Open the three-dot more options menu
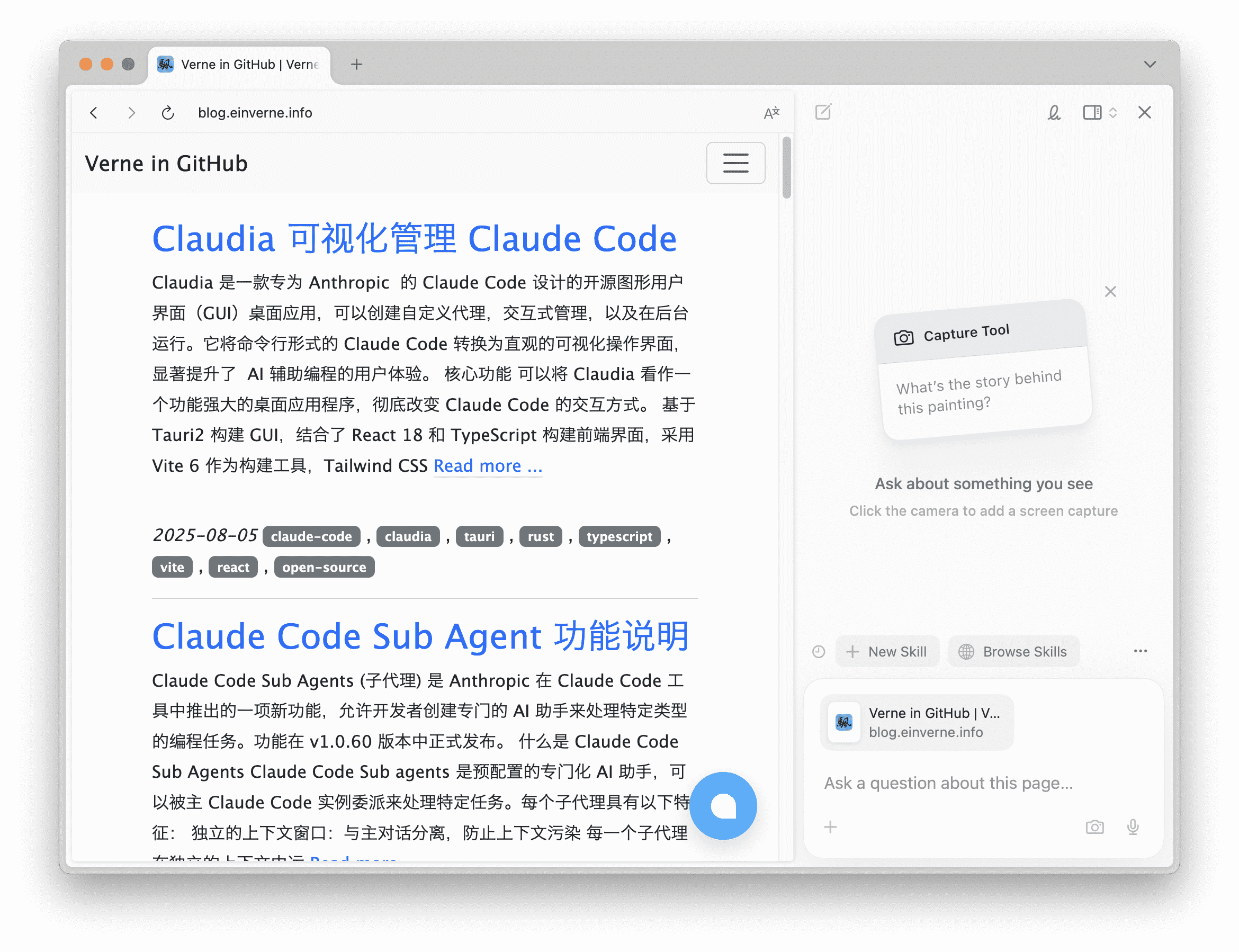 pyautogui.click(x=1141, y=651)
